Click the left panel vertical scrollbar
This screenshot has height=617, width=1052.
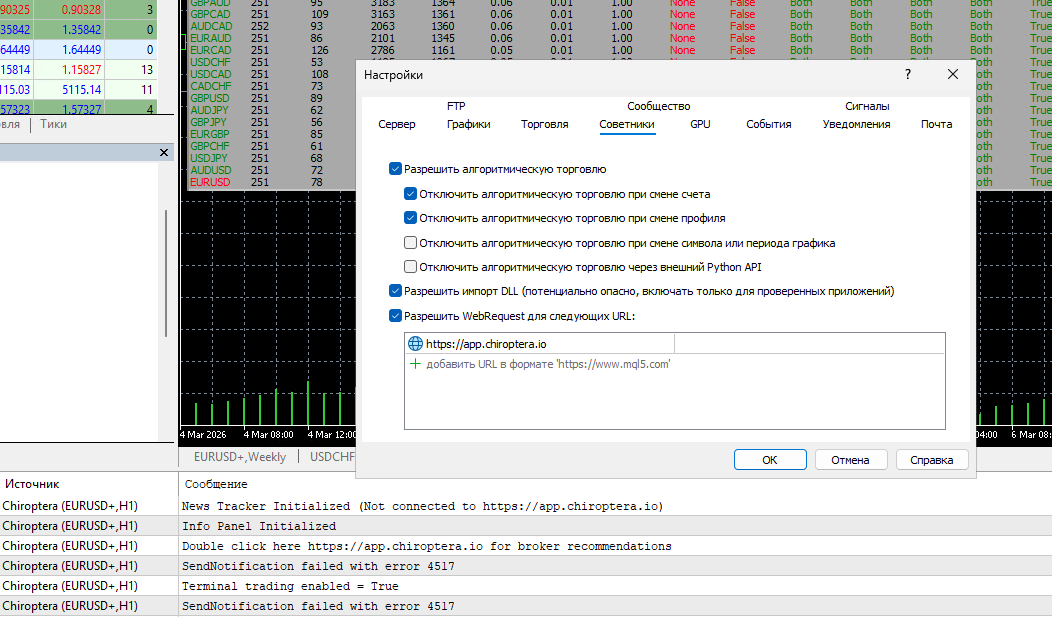166,274
